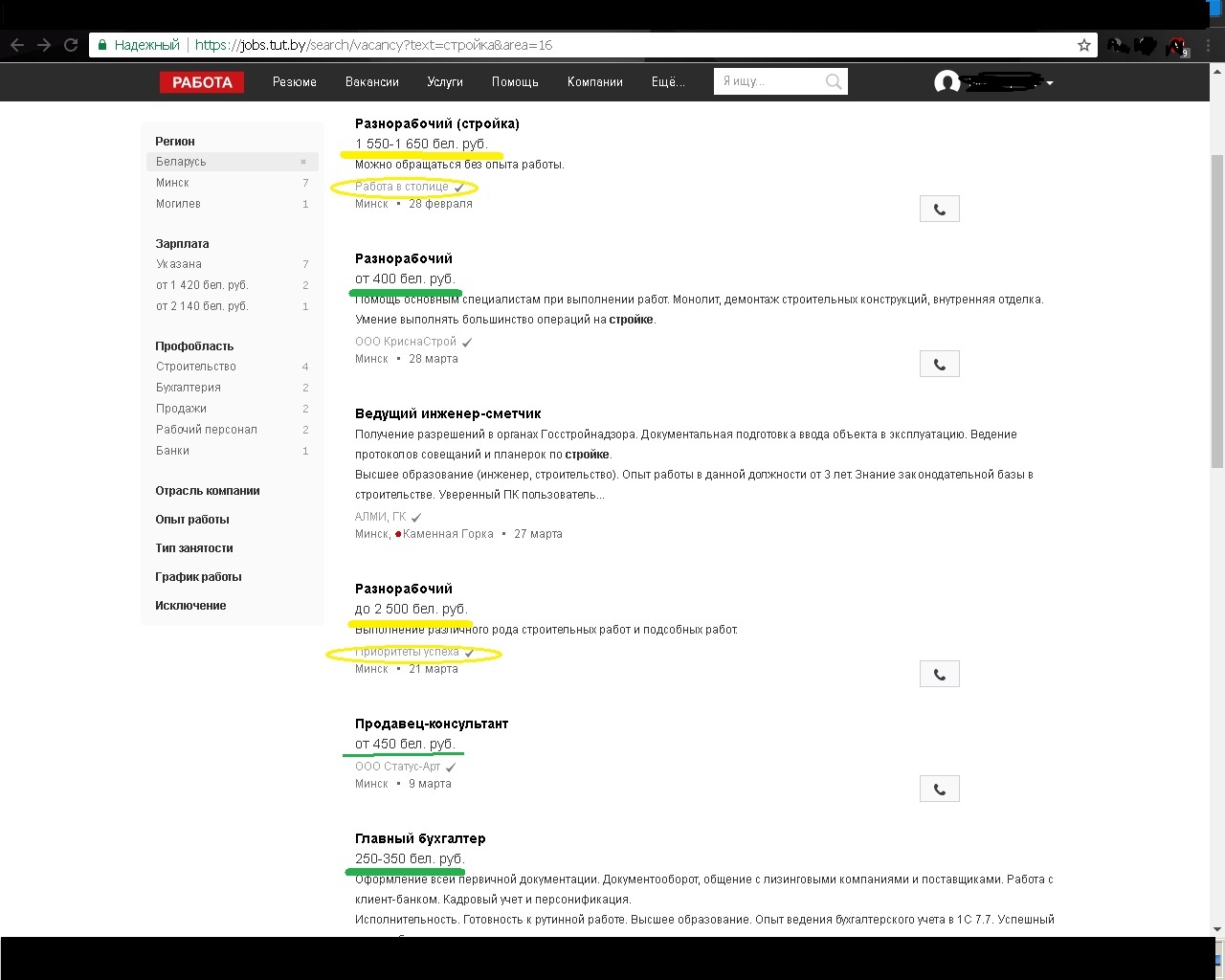Click the magnifier icon in site search
Image resolution: width=1225 pixels, height=980 pixels.
[834, 82]
